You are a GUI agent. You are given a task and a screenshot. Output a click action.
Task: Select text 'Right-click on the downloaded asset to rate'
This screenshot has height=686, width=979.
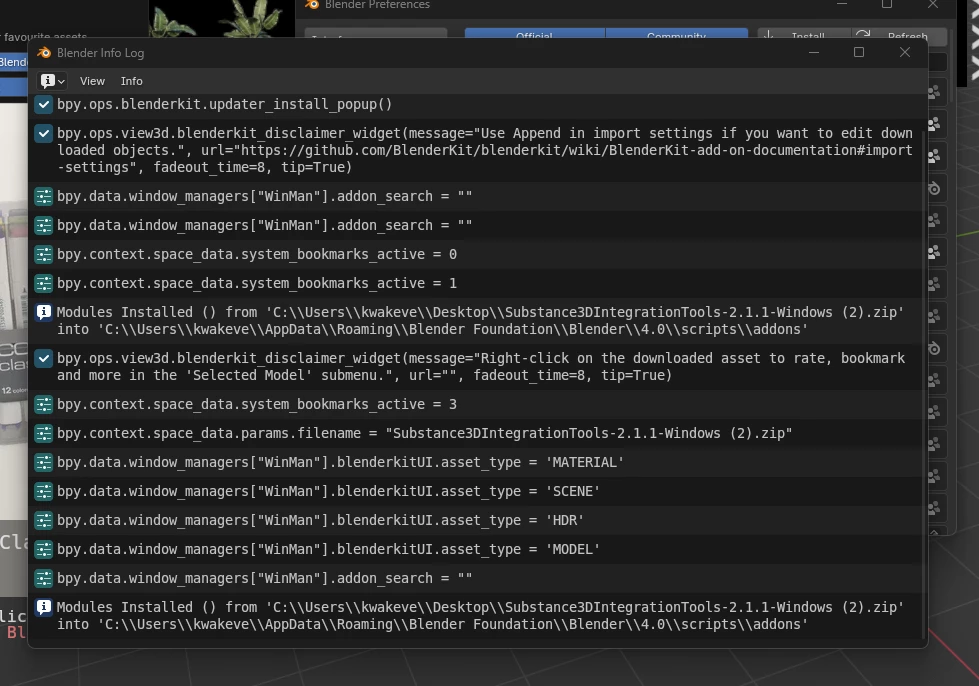(654, 358)
